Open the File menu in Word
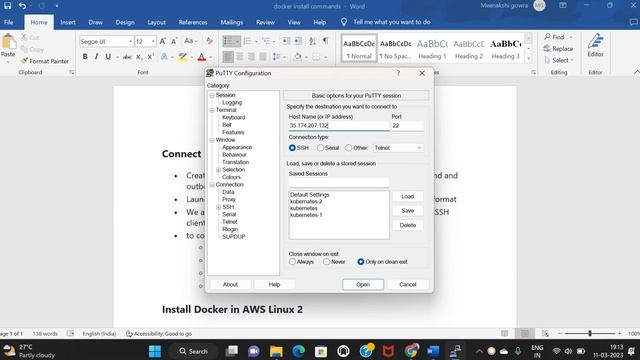The image size is (640, 360). pos(9,22)
